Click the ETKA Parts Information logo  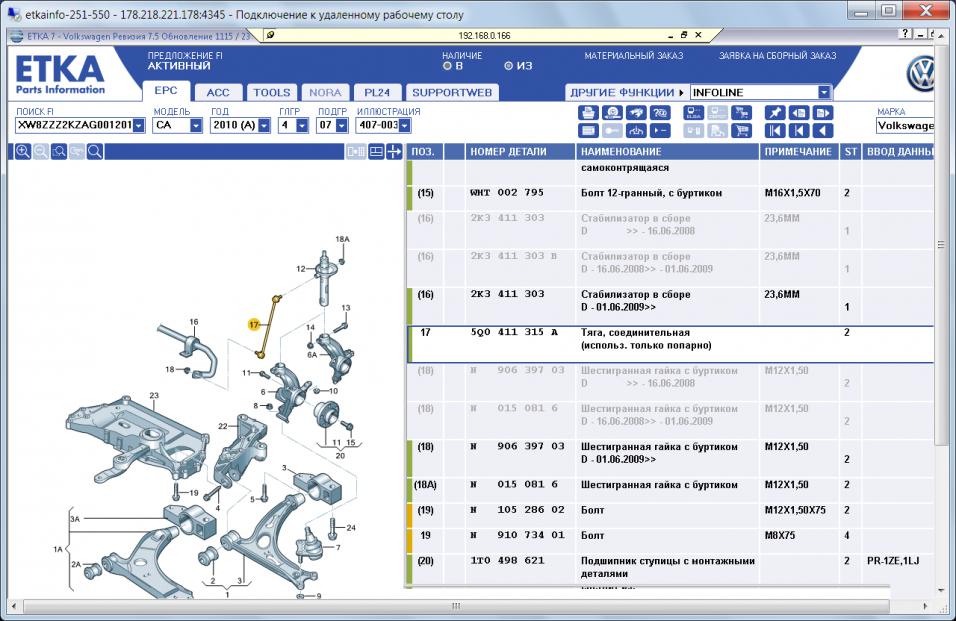tap(60, 75)
